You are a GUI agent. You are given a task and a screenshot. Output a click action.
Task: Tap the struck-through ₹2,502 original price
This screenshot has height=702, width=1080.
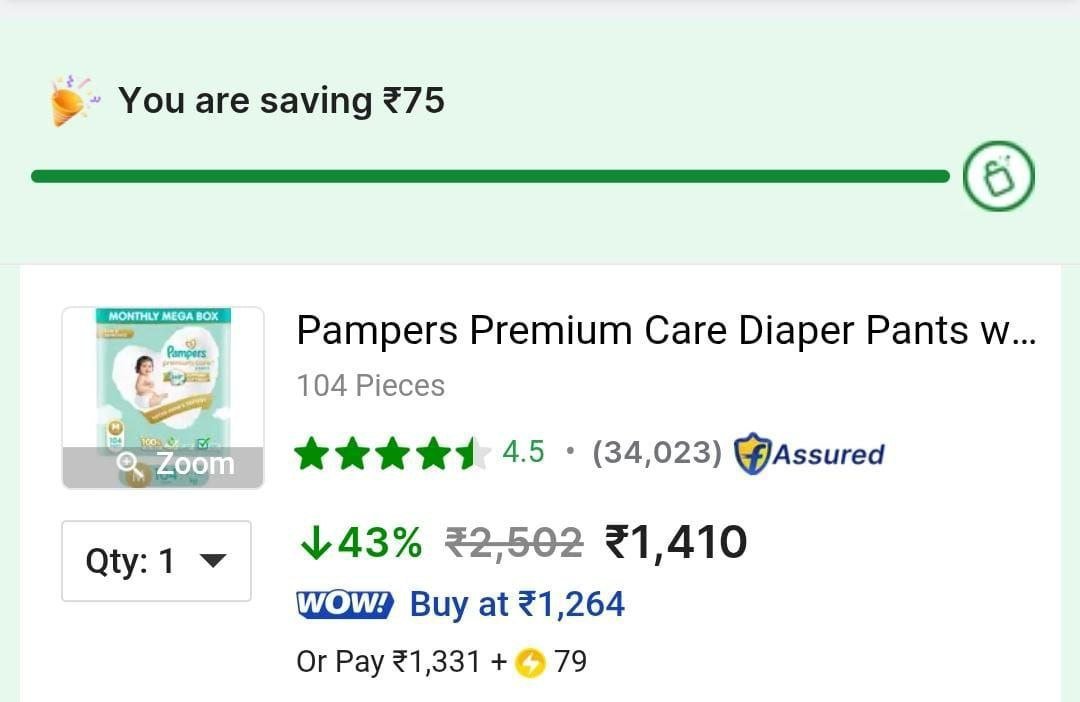click(514, 543)
